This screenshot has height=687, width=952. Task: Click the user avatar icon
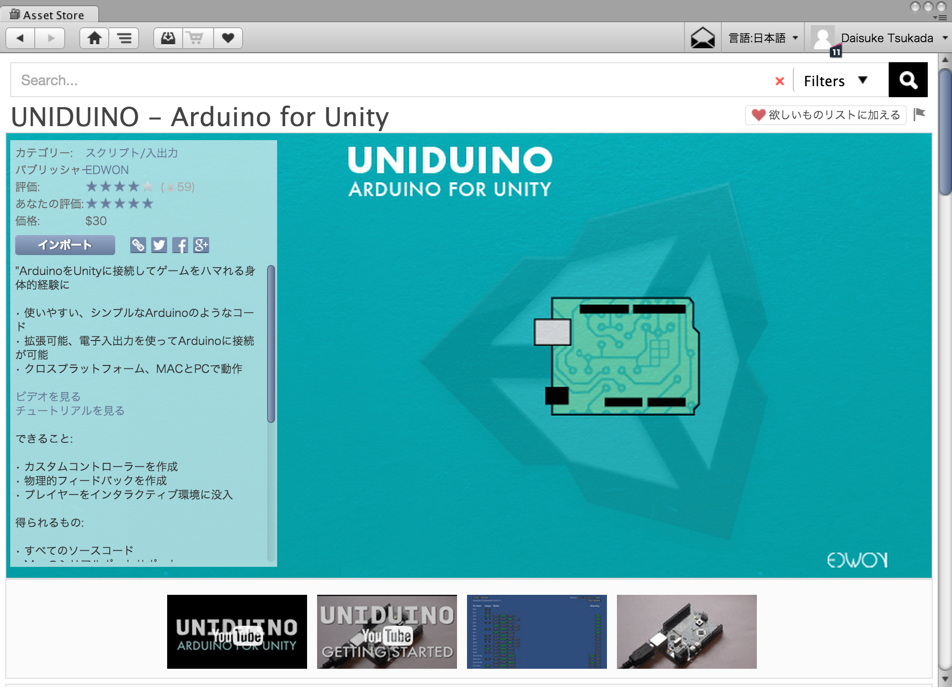823,38
